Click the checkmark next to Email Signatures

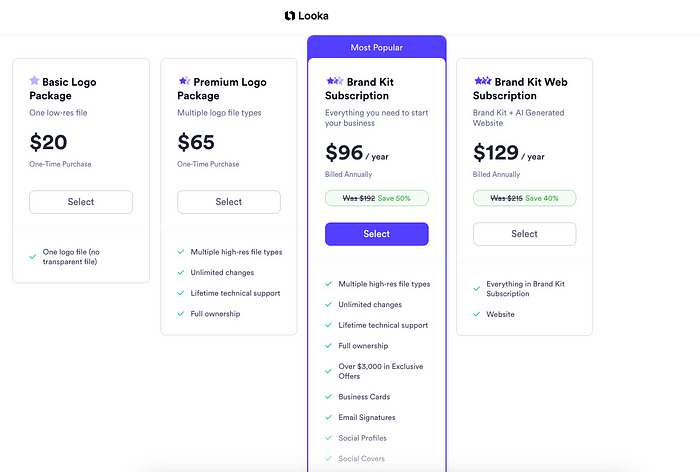pos(329,417)
